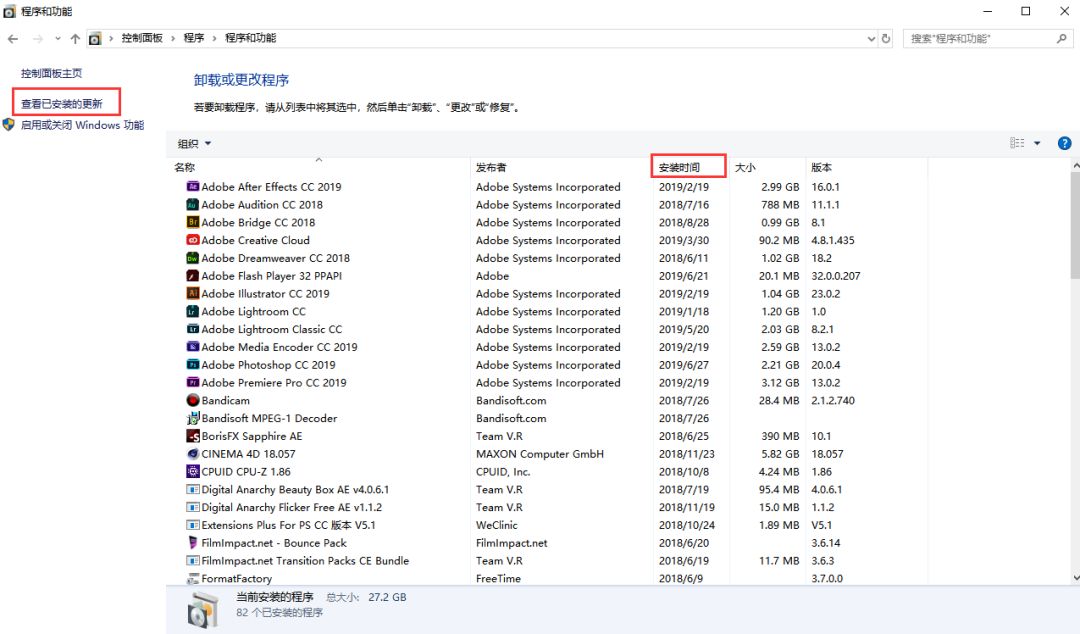Click the CINEMA 4D 18.057 icon
Viewport: 1080px width, 634px height.
tap(193, 454)
